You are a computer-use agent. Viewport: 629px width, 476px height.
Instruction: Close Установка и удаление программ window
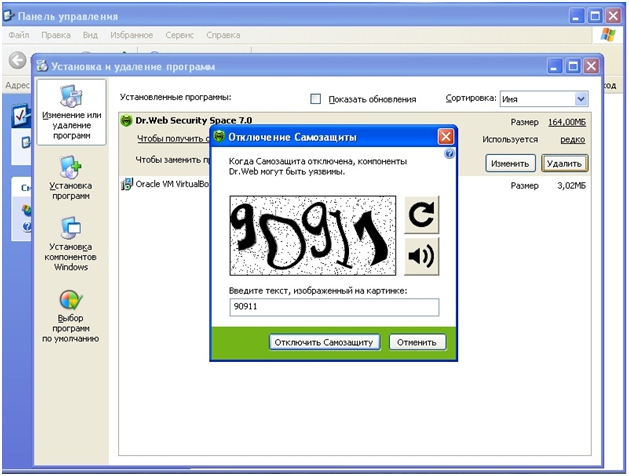(x=591, y=66)
